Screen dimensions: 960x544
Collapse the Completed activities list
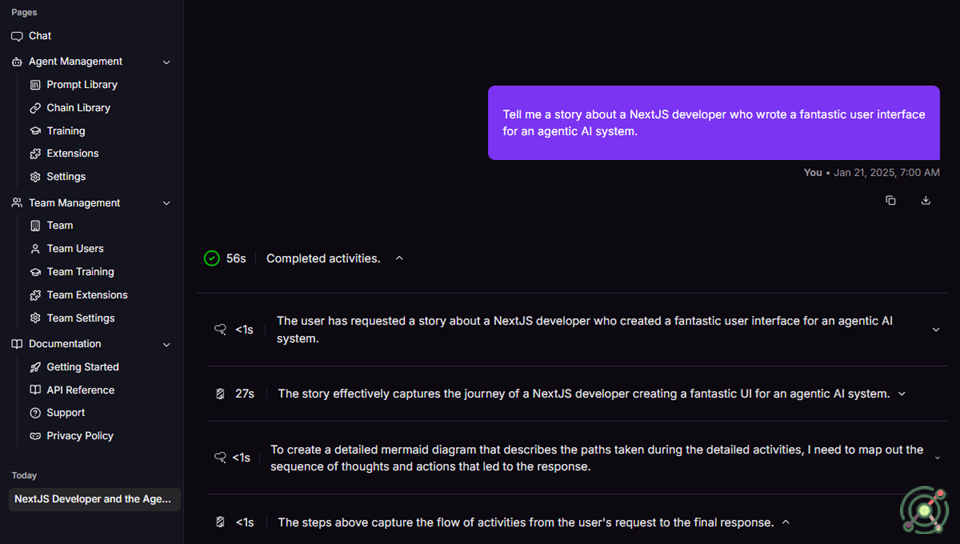(x=399, y=258)
